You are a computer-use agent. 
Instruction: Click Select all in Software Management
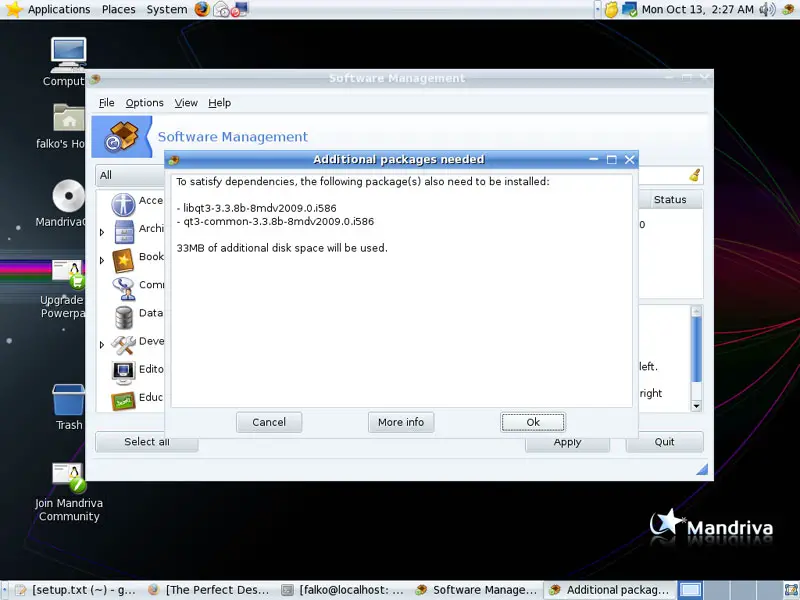click(146, 442)
